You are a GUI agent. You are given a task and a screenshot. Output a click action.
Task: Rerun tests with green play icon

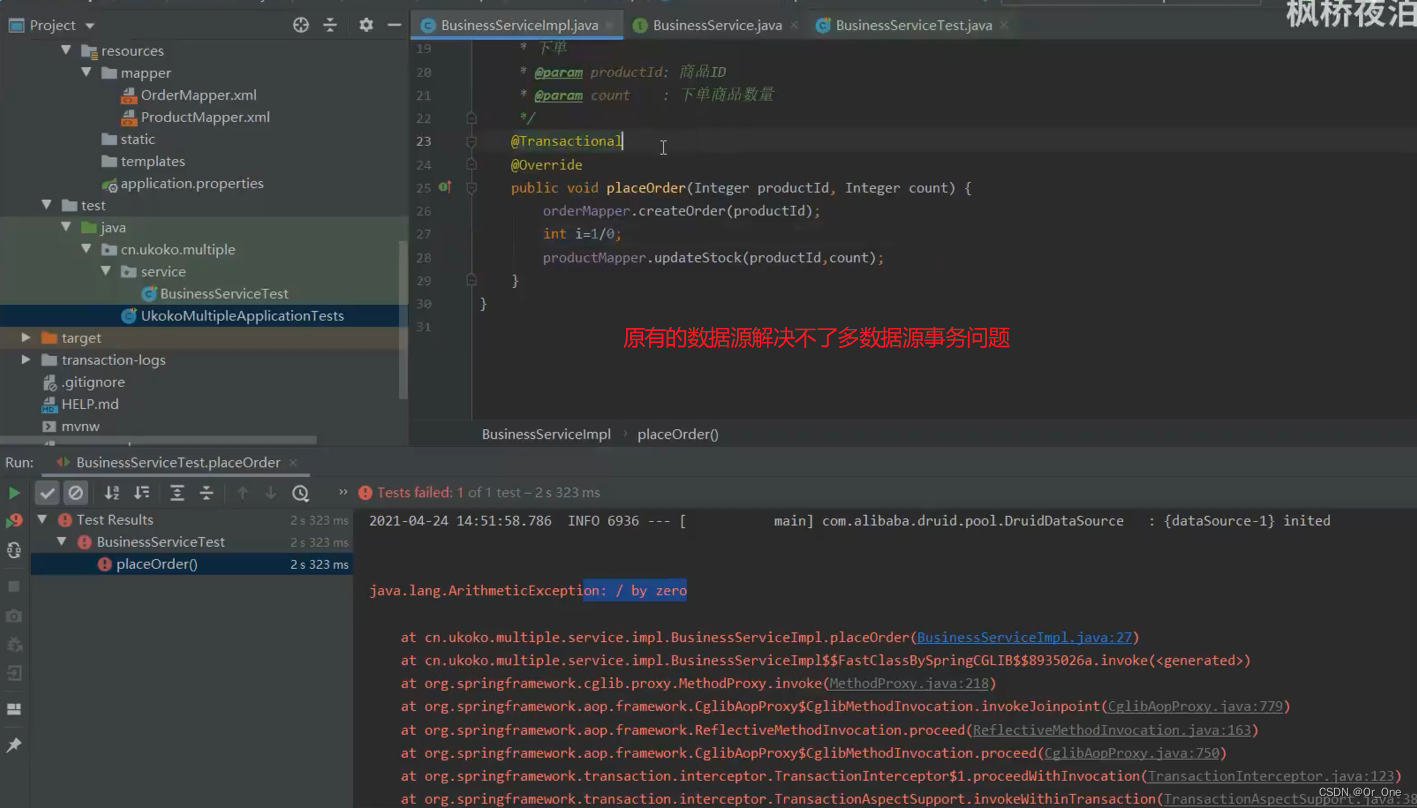14,493
